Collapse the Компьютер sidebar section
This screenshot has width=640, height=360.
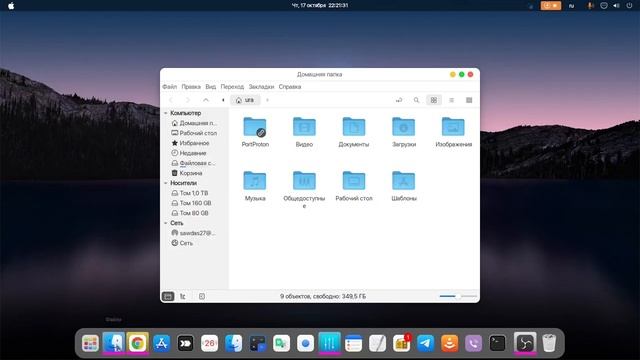point(166,113)
